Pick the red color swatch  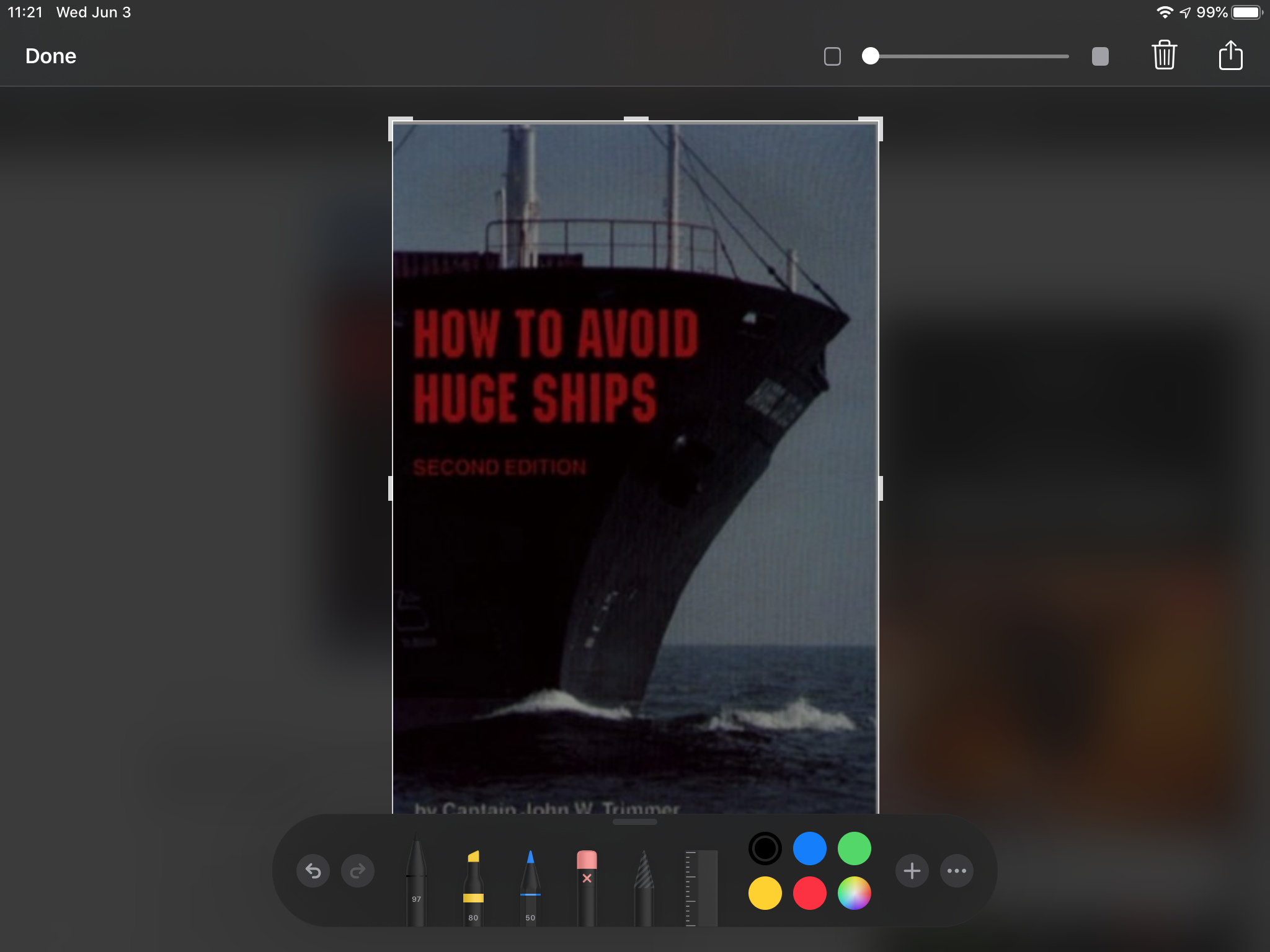coord(810,893)
